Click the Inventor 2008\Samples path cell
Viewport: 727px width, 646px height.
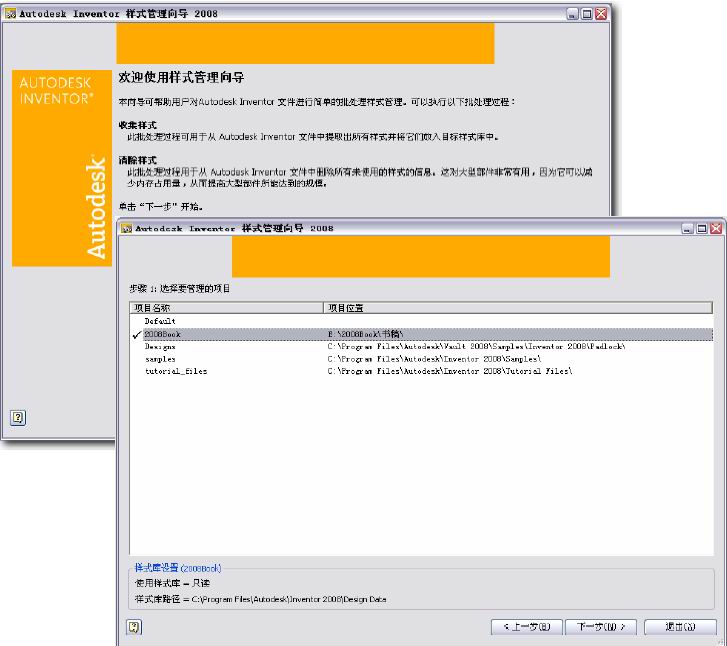pos(434,359)
